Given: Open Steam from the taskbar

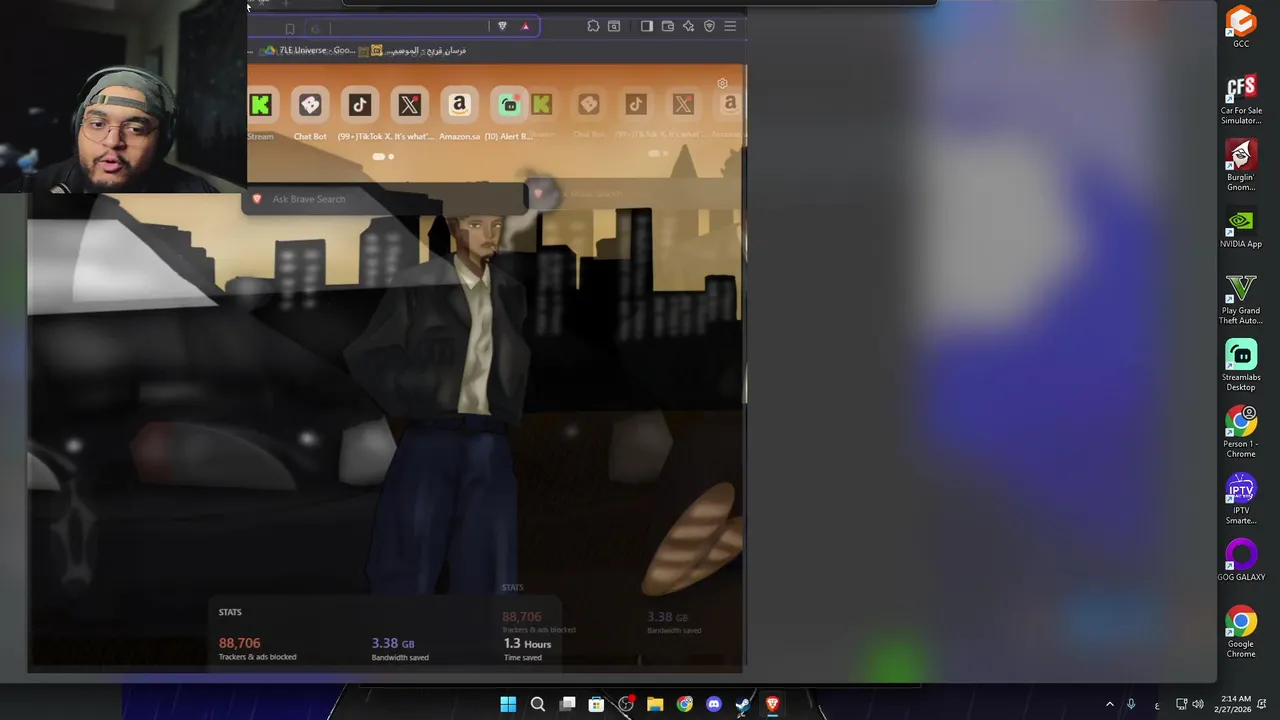Looking at the screenshot, I should (743, 704).
